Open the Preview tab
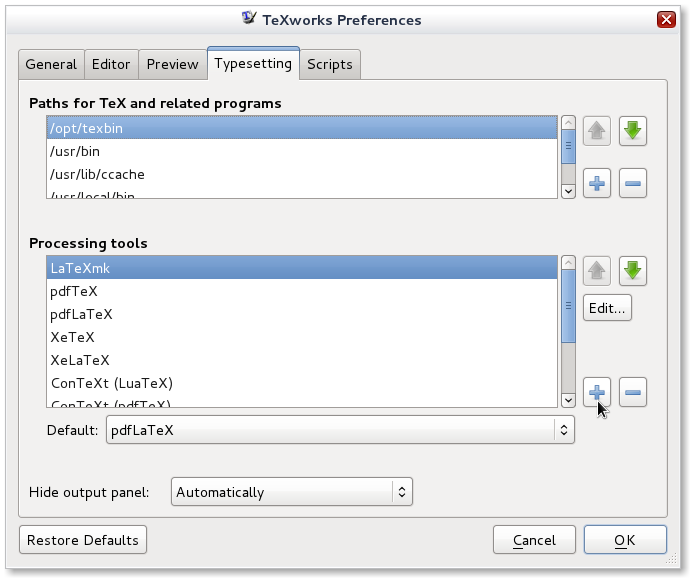The width and height of the screenshot is (690, 578). coord(172,64)
